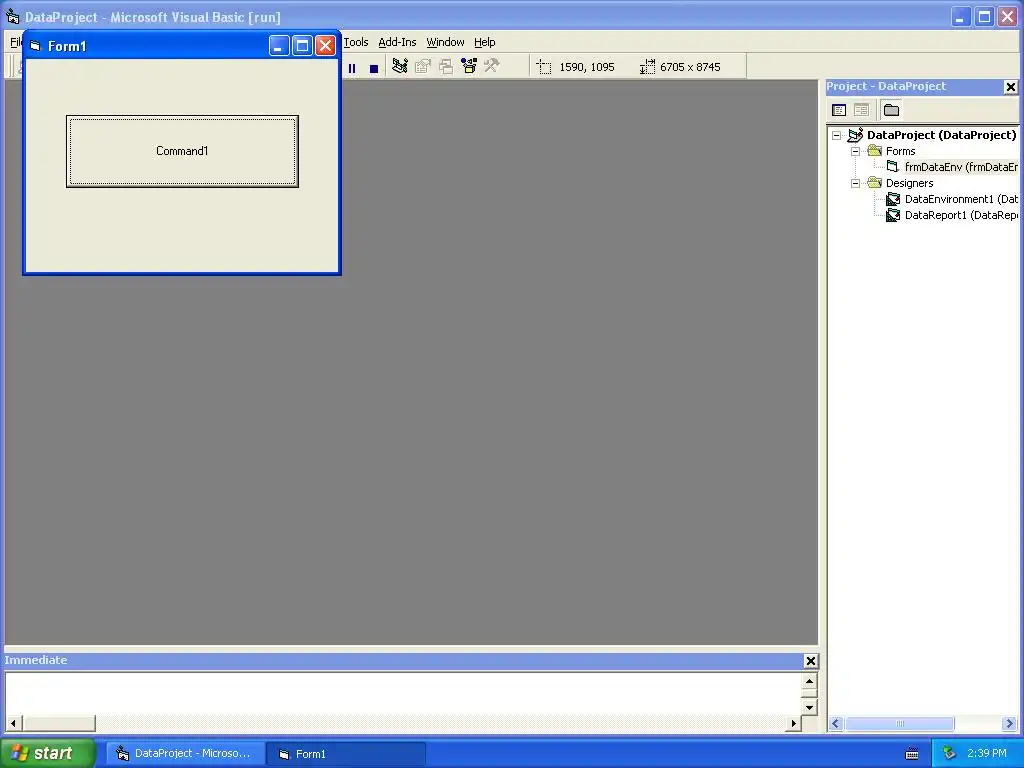Click the Windows start button

click(x=47, y=753)
